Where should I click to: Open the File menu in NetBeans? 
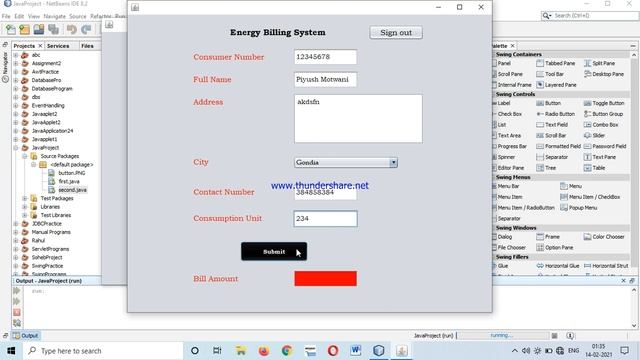6,16
